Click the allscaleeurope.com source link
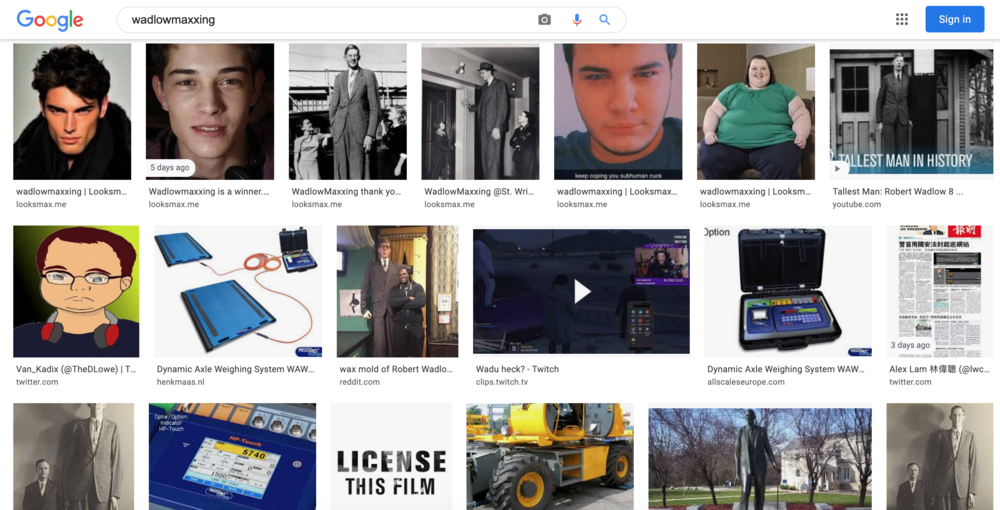 click(x=746, y=382)
